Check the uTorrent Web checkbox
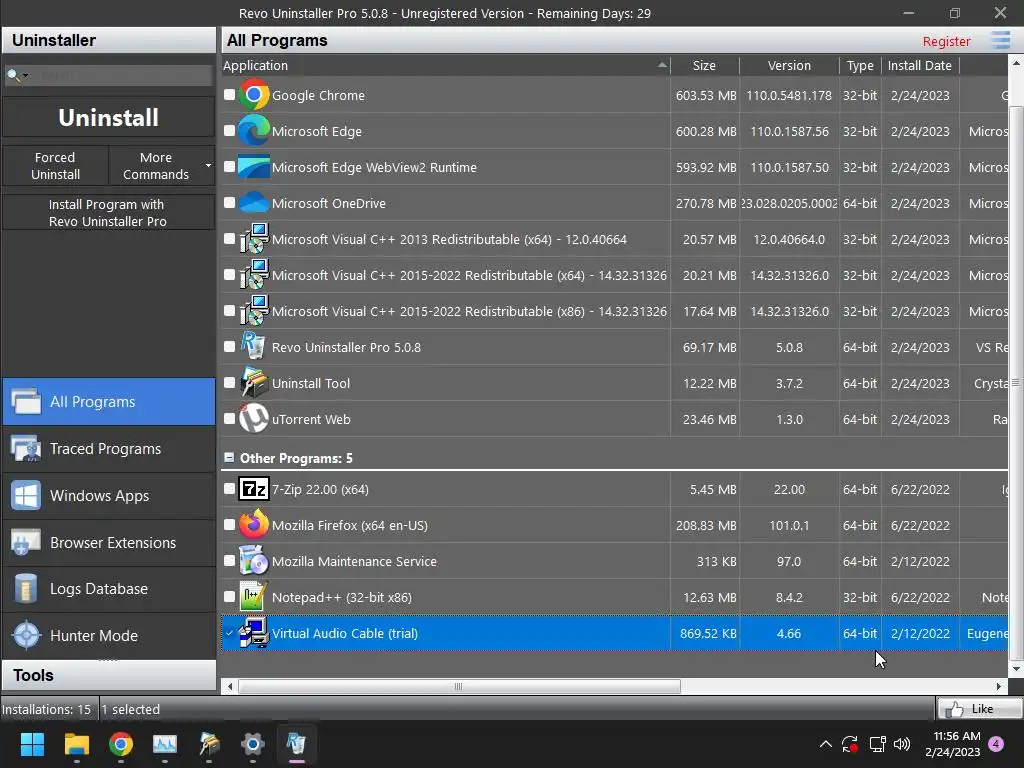The image size is (1024, 768). coord(229,419)
